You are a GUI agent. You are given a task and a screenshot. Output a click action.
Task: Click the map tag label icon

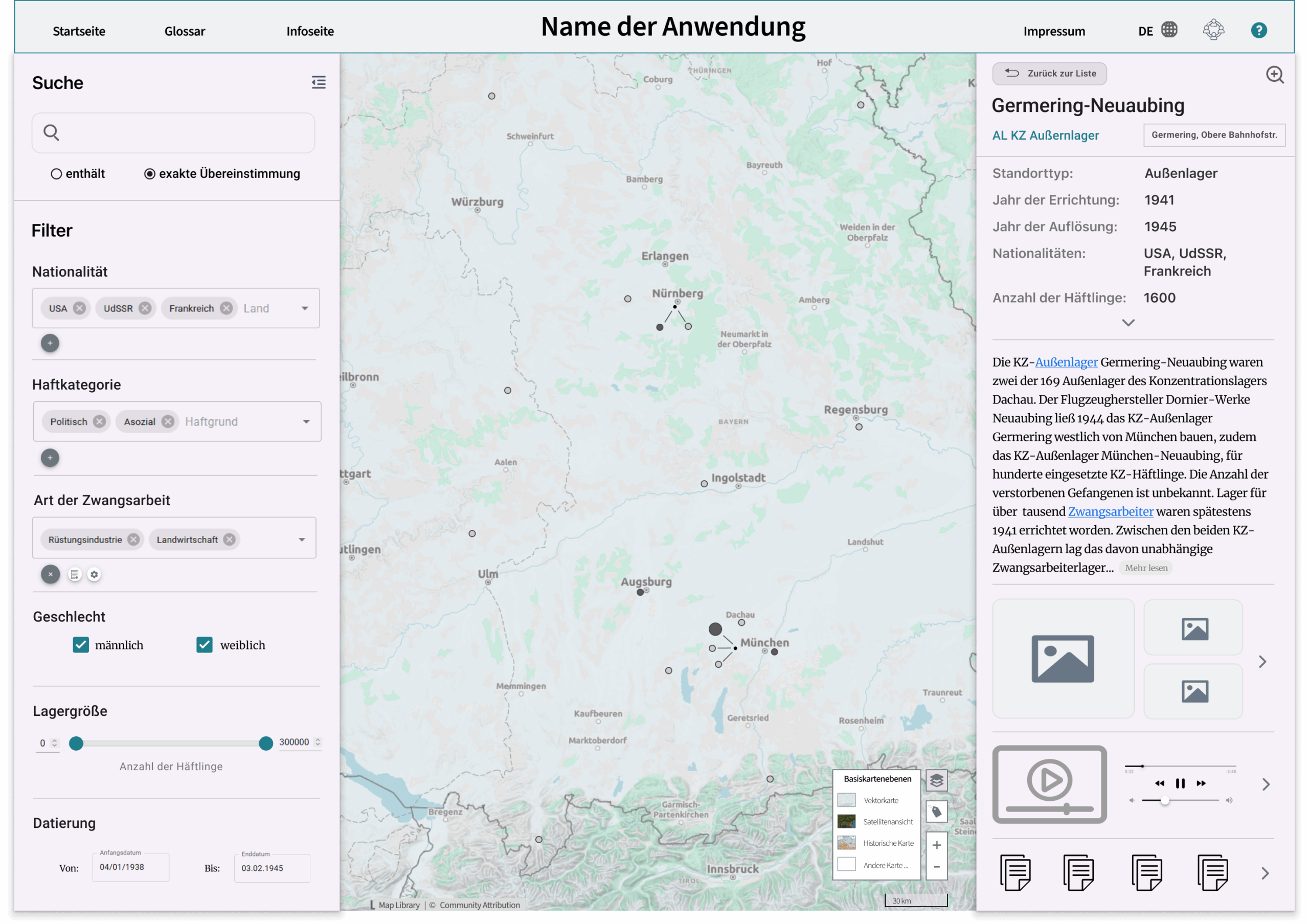pyautogui.click(x=936, y=811)
